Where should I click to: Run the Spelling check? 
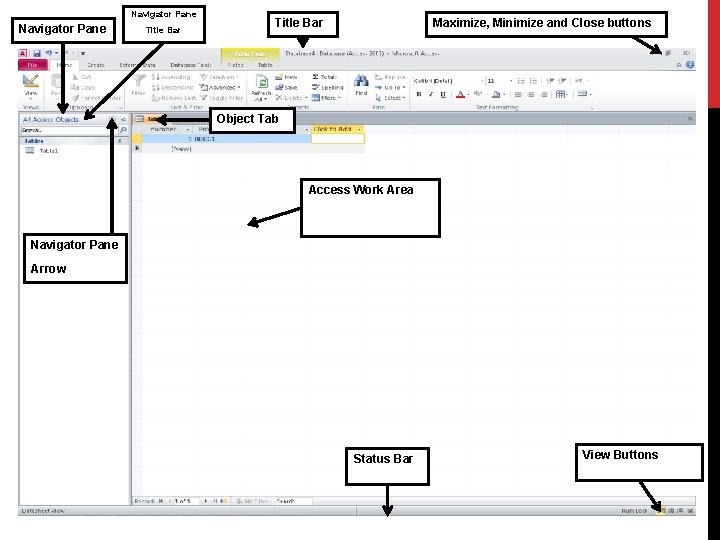tap(327, 87)
